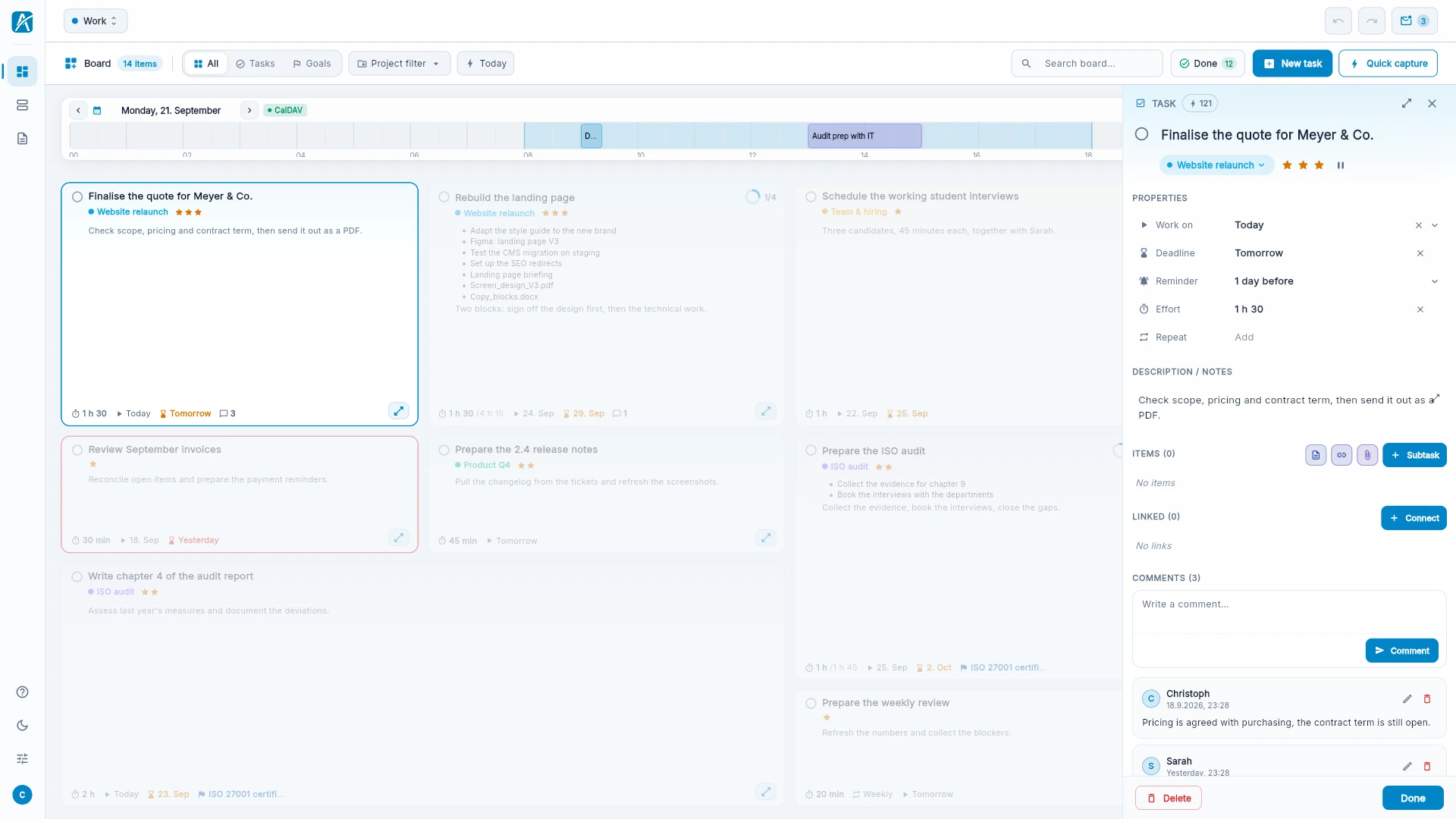1456x819 pixels.
Task: Add an attachment in Items section
Action: (x=1367, y=455)
